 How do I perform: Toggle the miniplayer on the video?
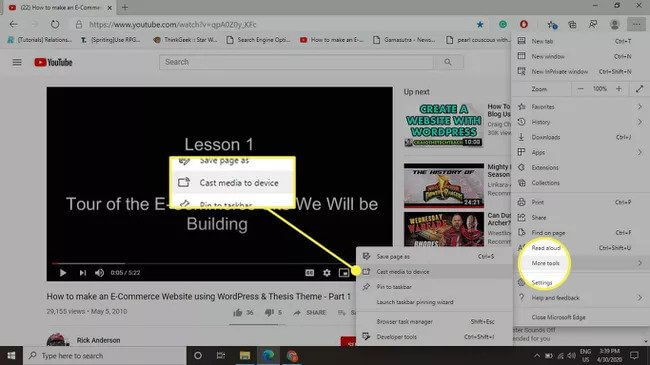pos(344,273)
